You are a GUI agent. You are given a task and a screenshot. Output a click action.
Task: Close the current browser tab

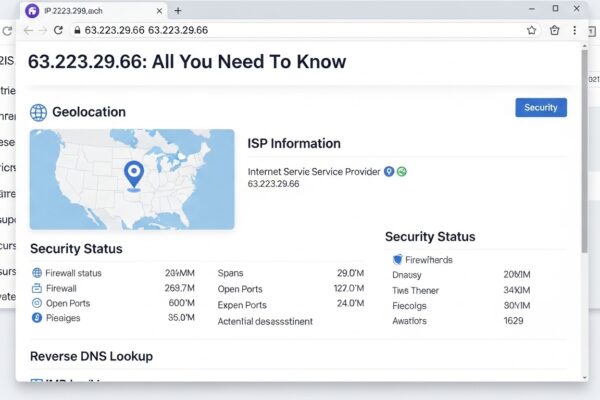pos(160,10)
